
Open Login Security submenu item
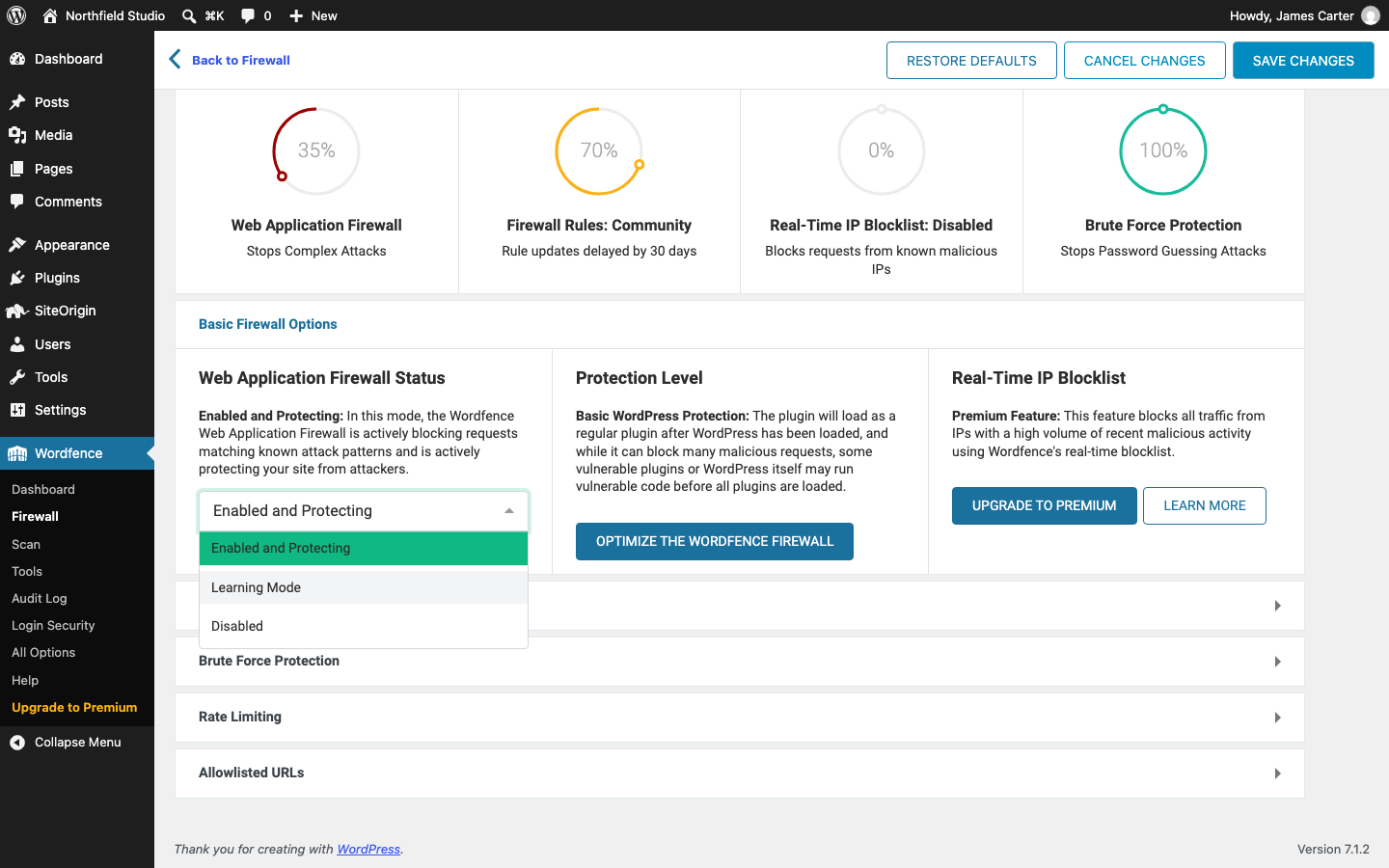(x=53, y=625)
